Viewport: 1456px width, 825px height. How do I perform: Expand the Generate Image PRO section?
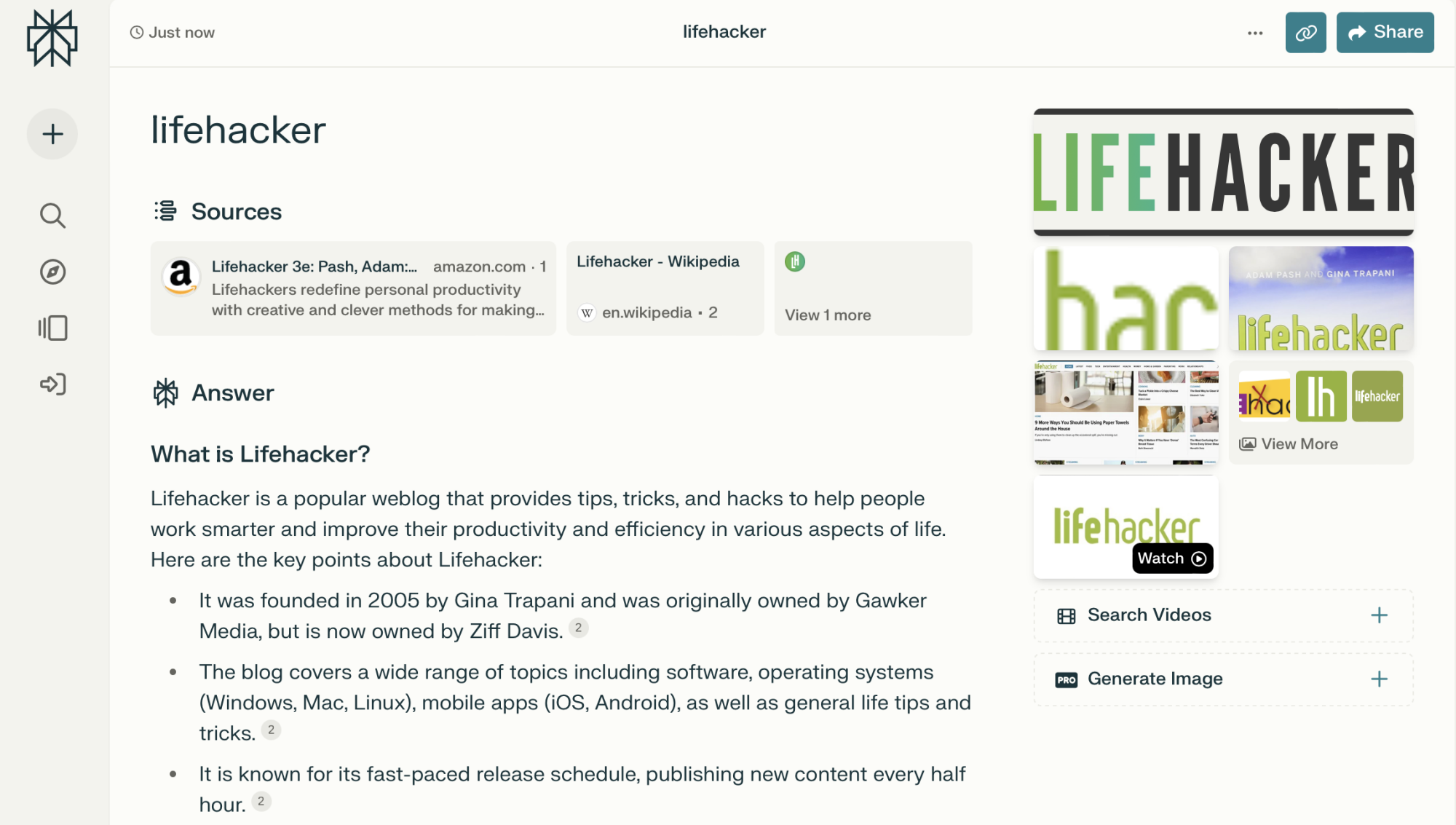click(x=1379, y=678)
